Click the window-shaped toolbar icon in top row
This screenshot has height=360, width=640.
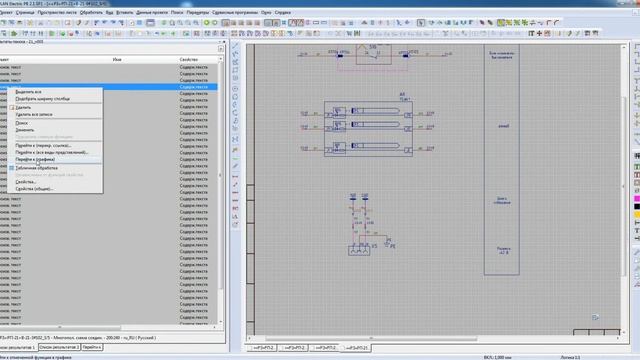tap(151, 23)
